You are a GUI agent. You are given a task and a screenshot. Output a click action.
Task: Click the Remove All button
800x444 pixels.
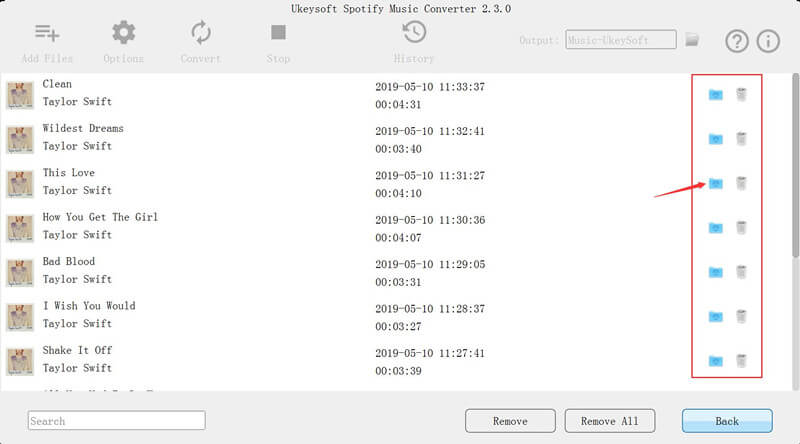click(x=610, y=421)
